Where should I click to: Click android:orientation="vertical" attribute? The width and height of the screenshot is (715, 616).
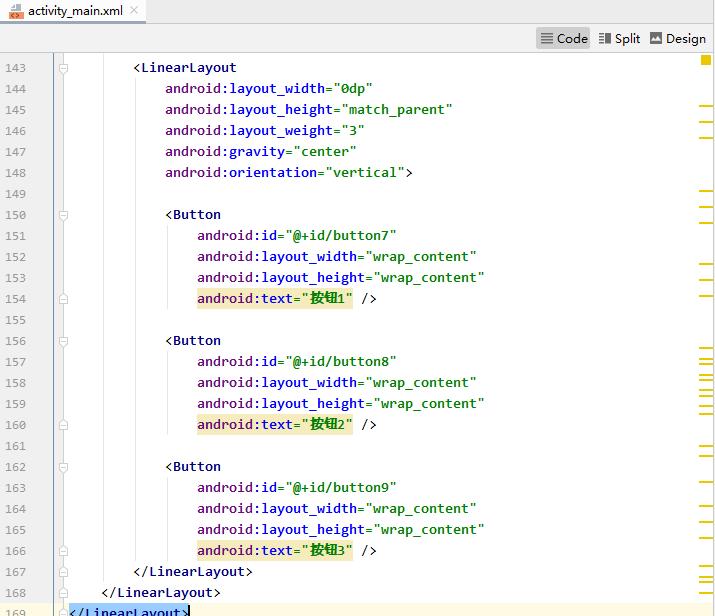(285, 172)
